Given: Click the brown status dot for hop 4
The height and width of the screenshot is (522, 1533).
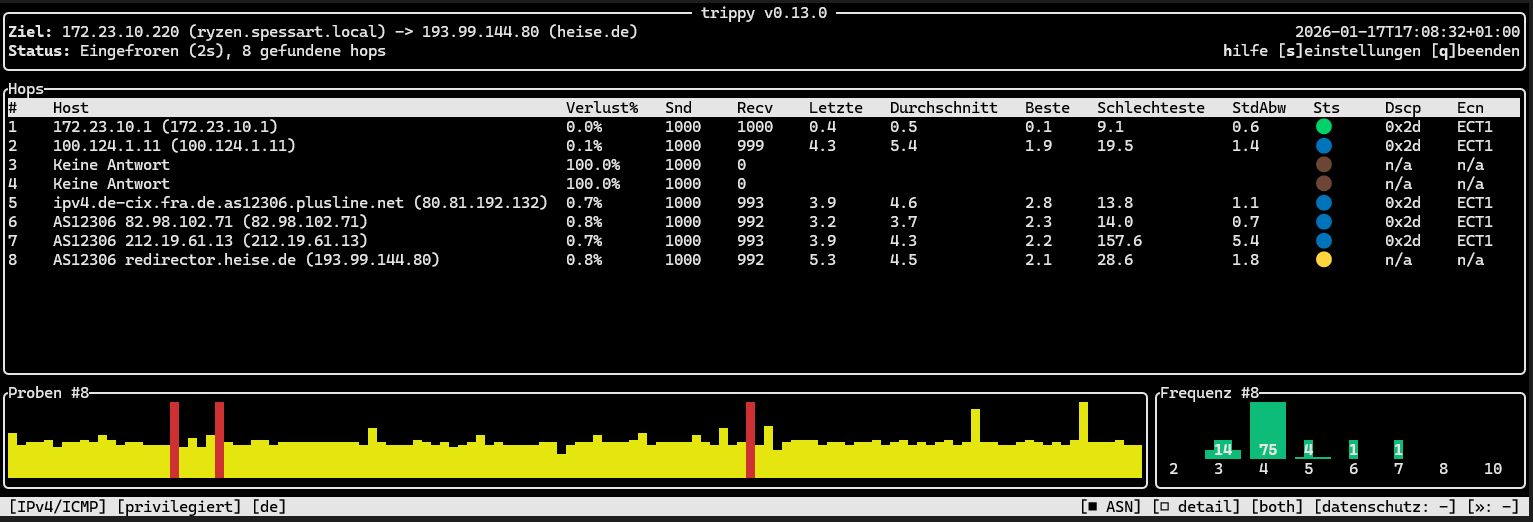Looking at the screenshot, I should pyautogui.click(x=1324, y=184).
